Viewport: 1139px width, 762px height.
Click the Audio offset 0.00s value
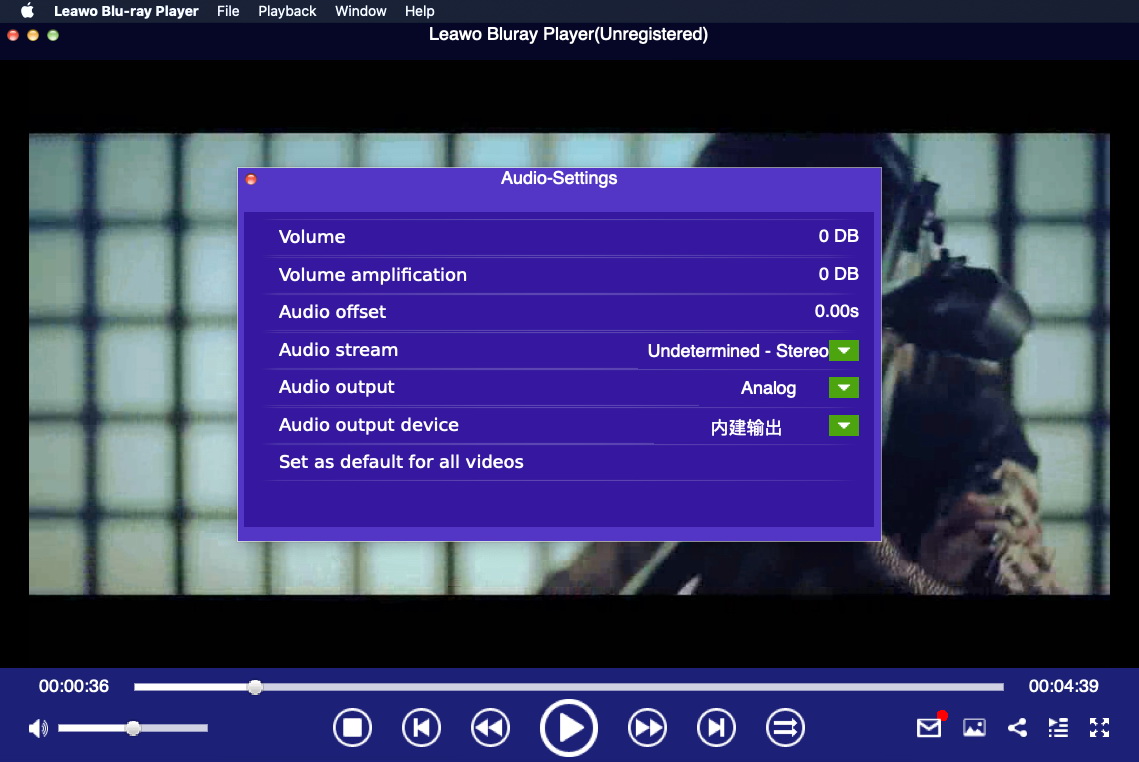click(836, 312)
